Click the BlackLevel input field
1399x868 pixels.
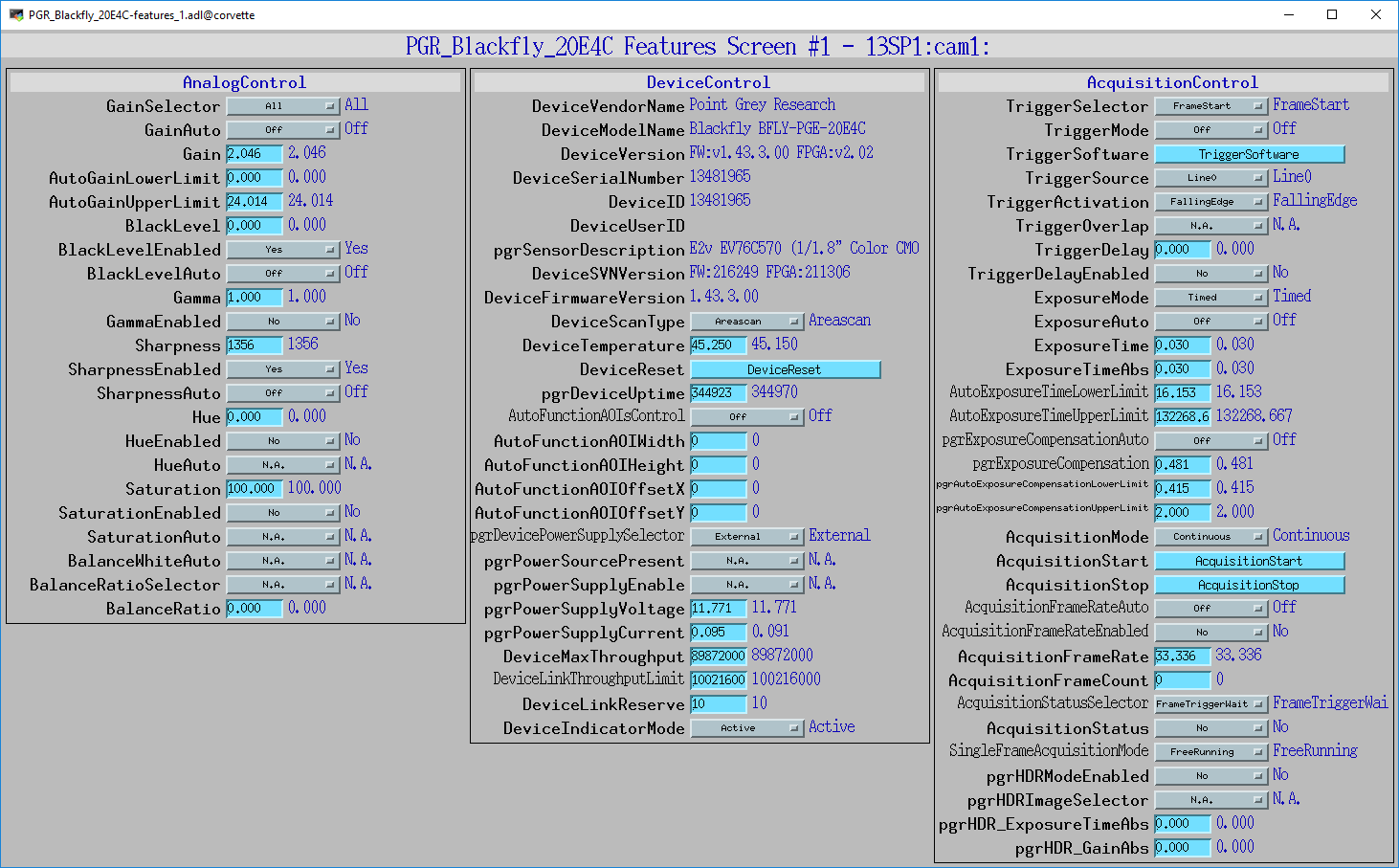255,226
